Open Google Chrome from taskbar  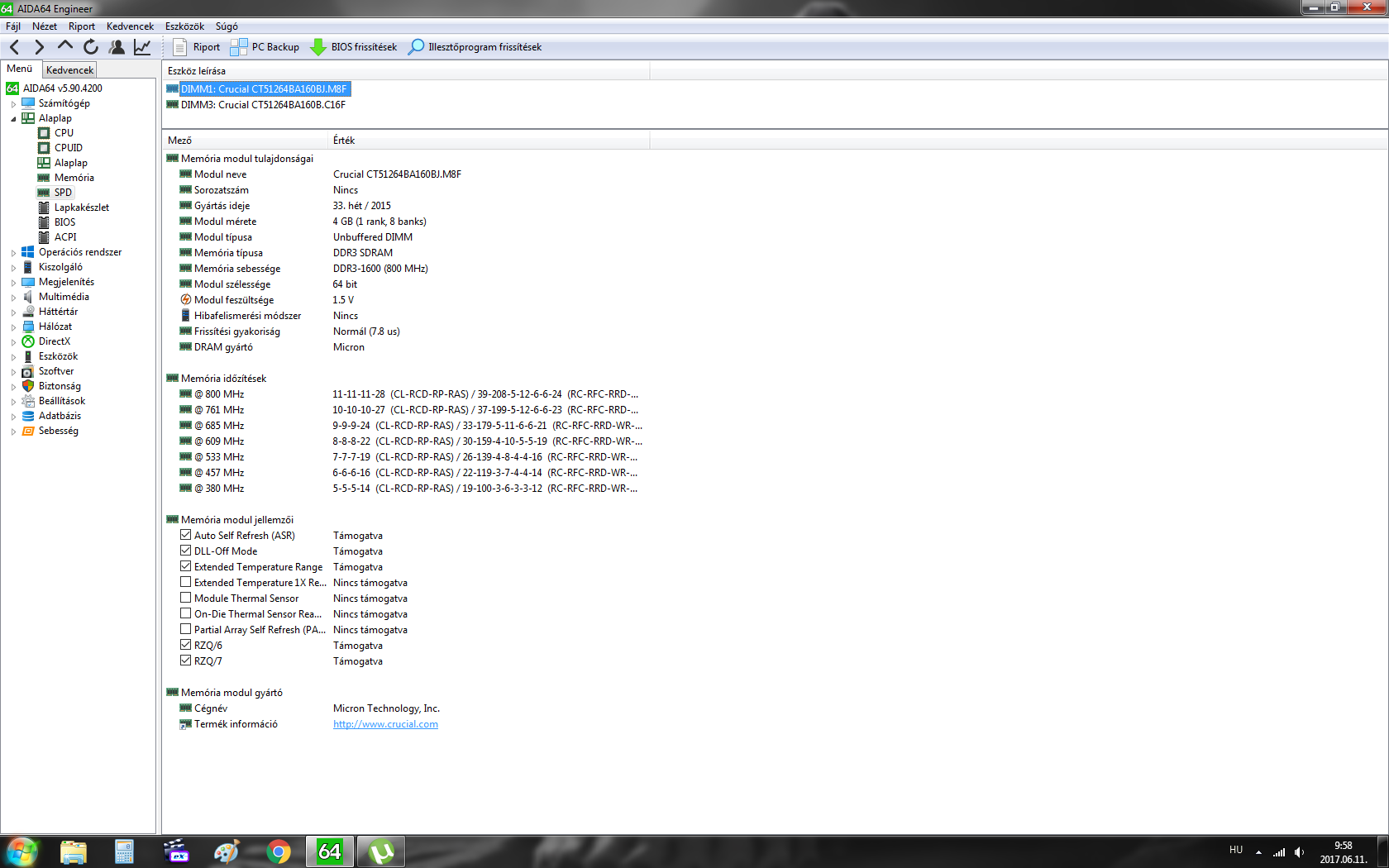click(x=279, y=851)
